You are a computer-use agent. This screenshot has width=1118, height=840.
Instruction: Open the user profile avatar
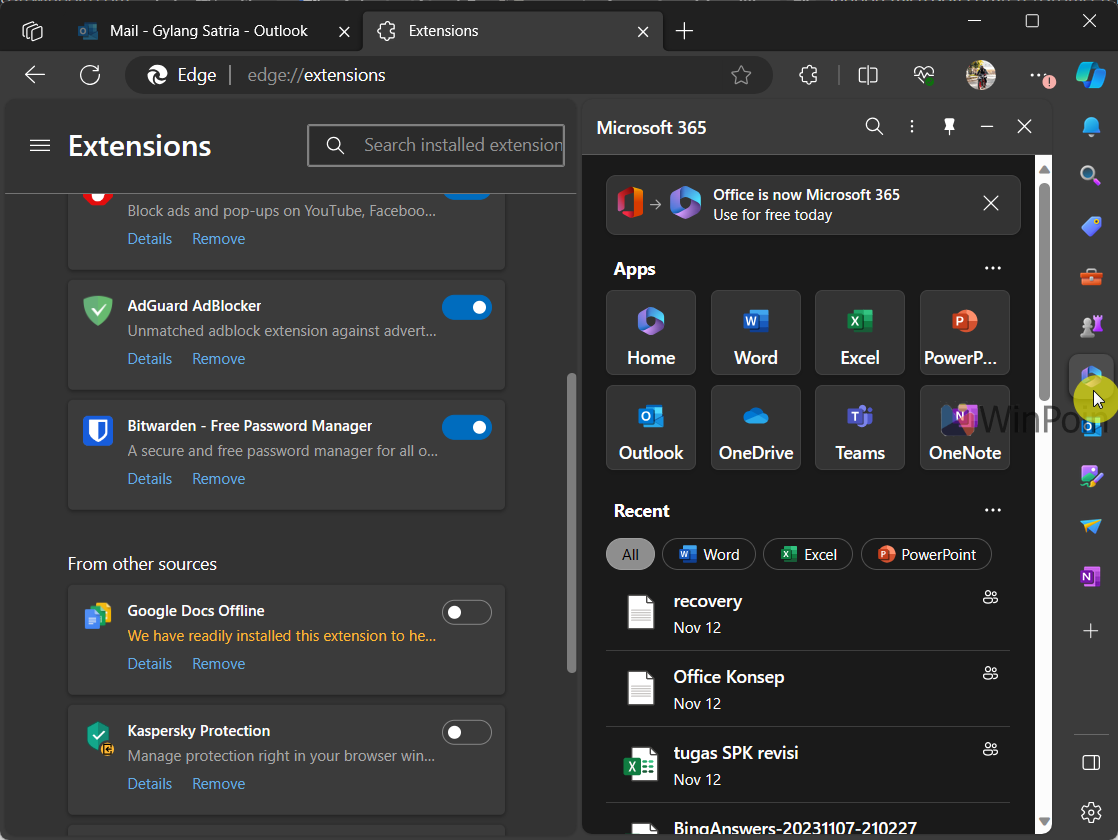[980, 75]
